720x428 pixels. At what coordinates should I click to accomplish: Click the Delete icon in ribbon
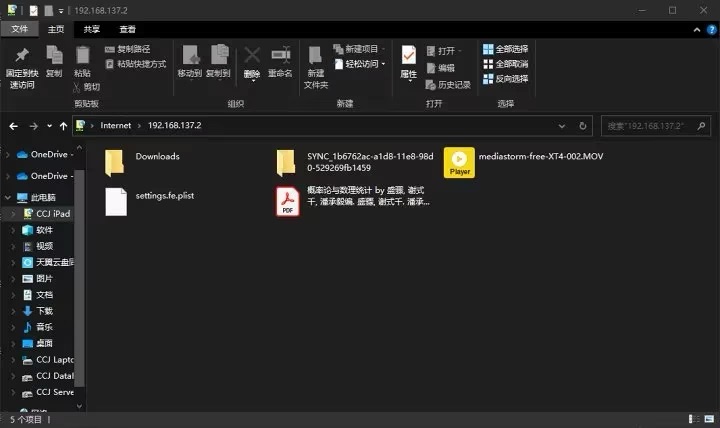(x=252, y=58)
